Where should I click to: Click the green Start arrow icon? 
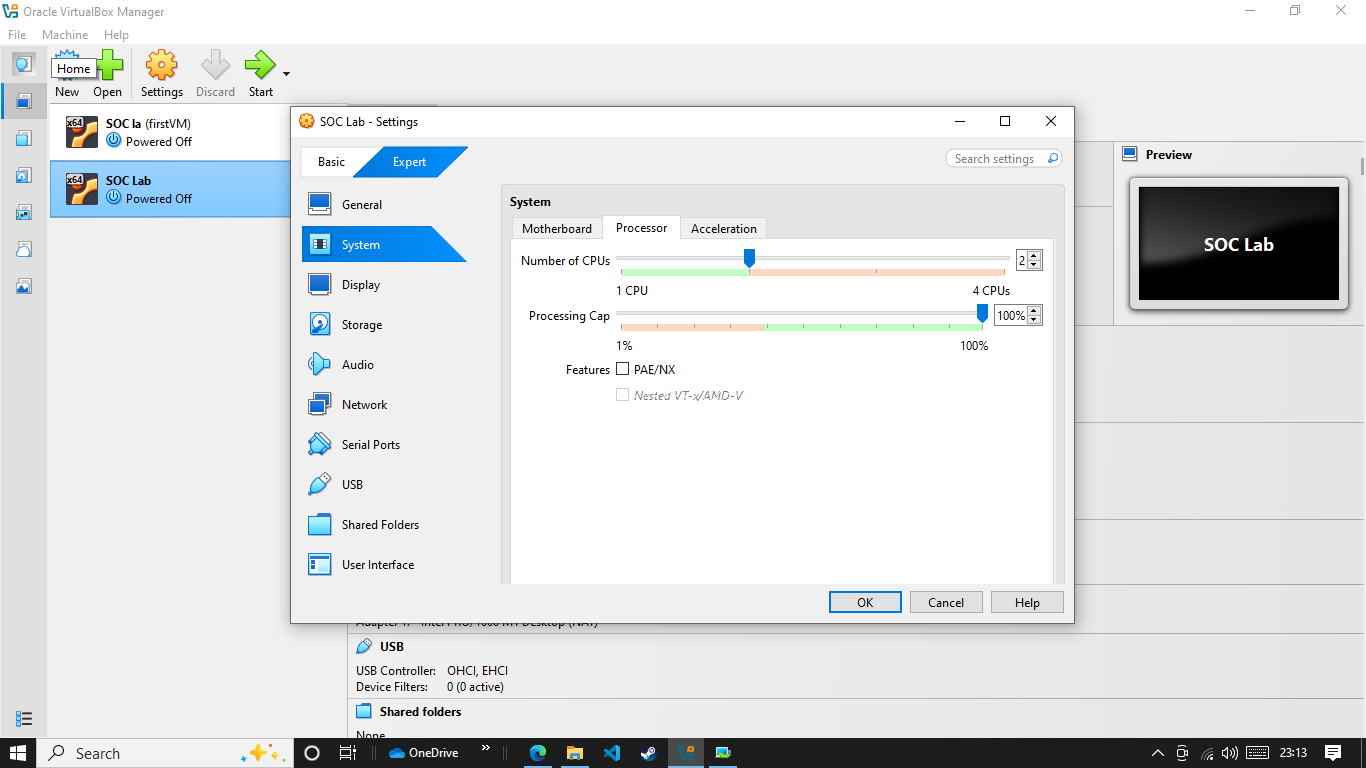point(260,66)
